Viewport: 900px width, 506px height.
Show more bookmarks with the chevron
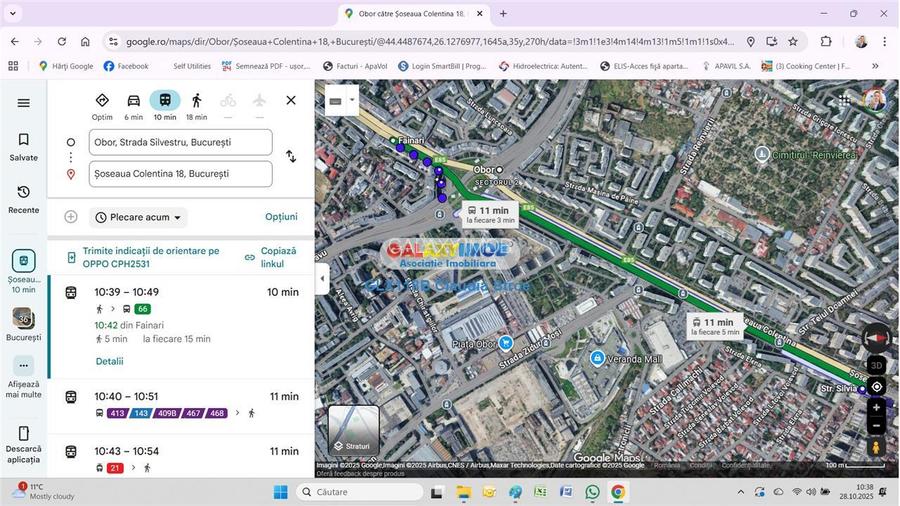click(875, 66)
